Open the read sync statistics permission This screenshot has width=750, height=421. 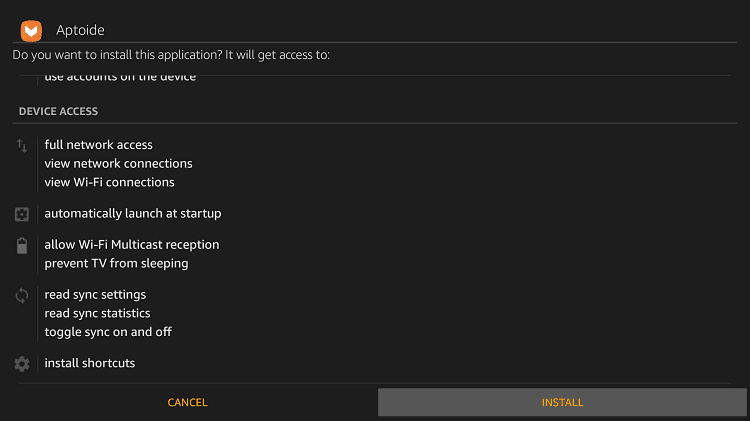pos(98,313)
